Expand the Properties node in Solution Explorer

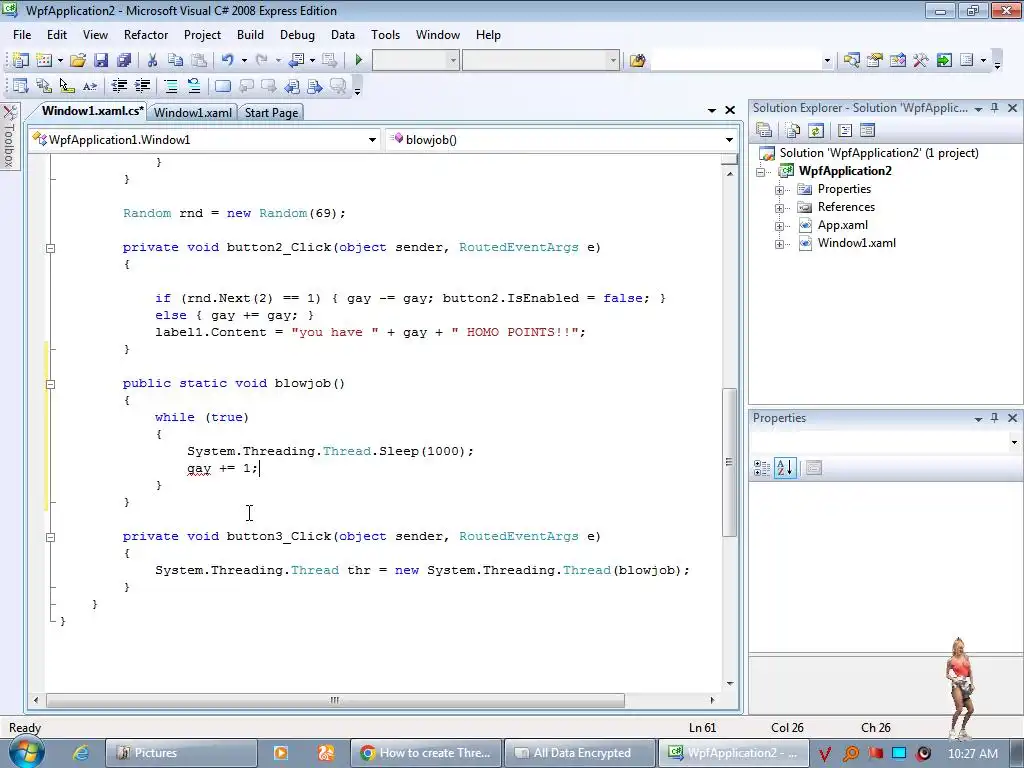[x=779, y=190]
